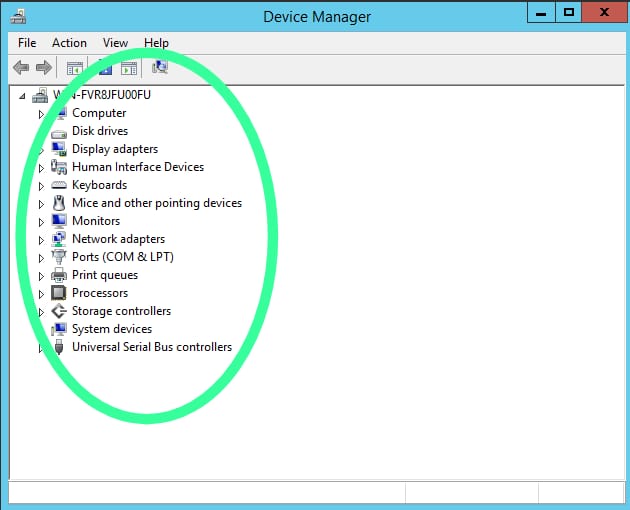Click the Universal Serial Bus controllers icon

pos(59,347)
